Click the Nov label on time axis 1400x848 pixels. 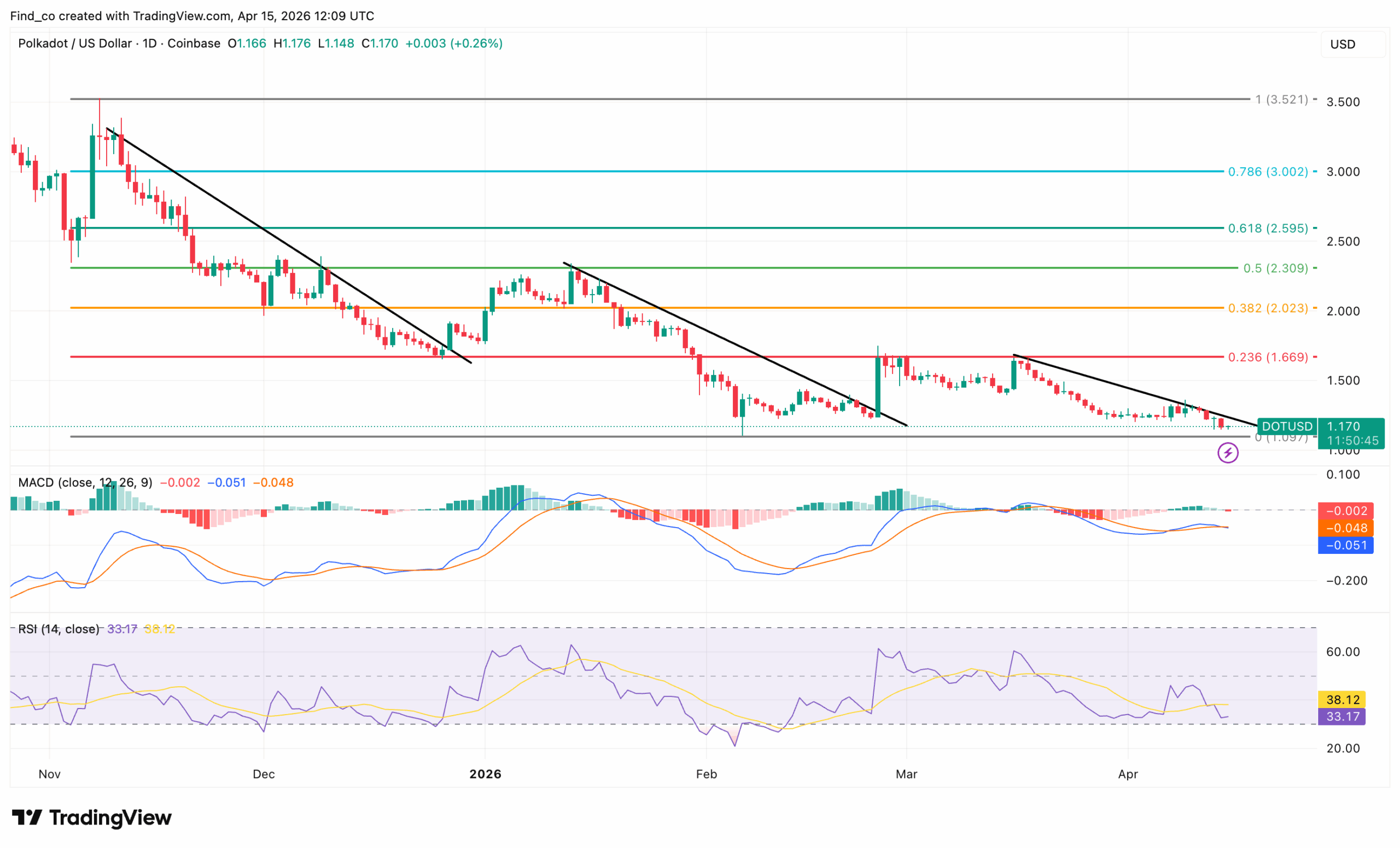click(49, 774)
